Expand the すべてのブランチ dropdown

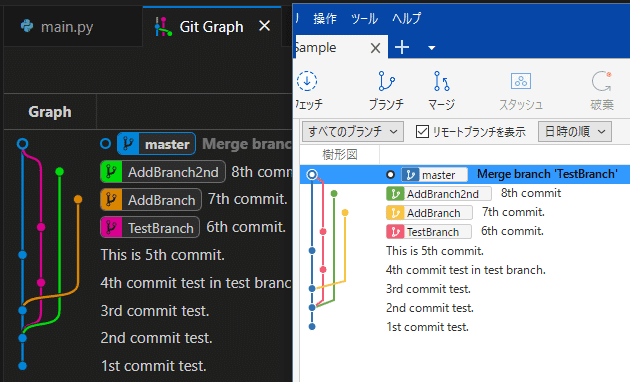tap(352, 131)
